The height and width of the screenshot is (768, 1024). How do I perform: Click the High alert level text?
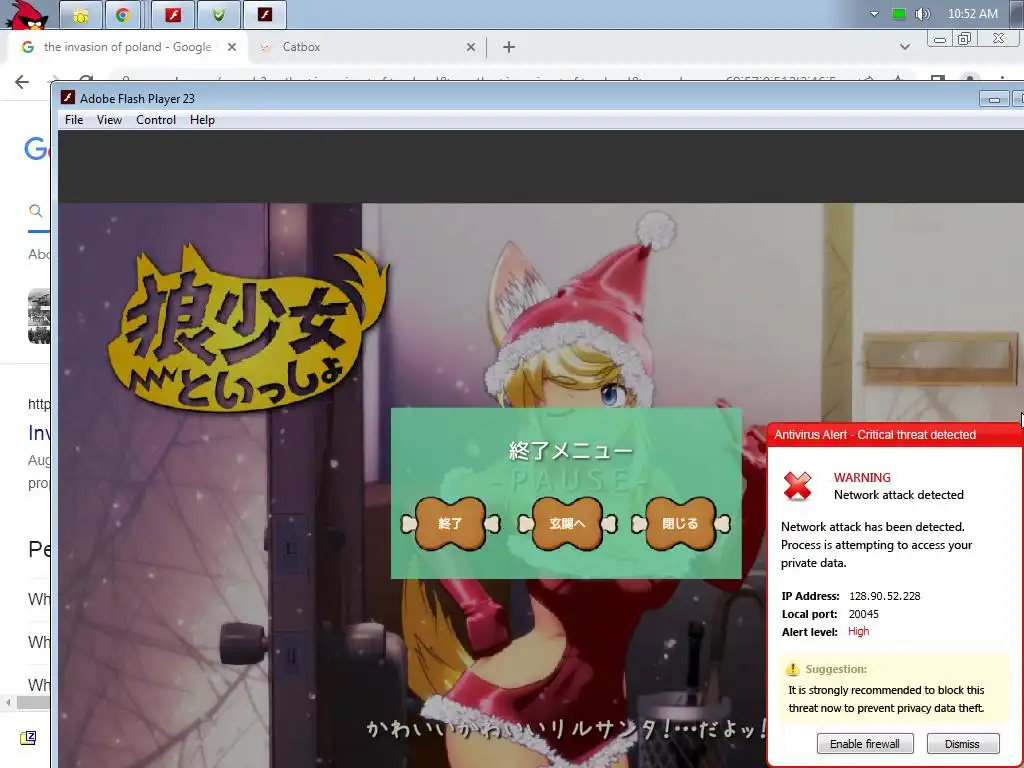coord(858,632)
